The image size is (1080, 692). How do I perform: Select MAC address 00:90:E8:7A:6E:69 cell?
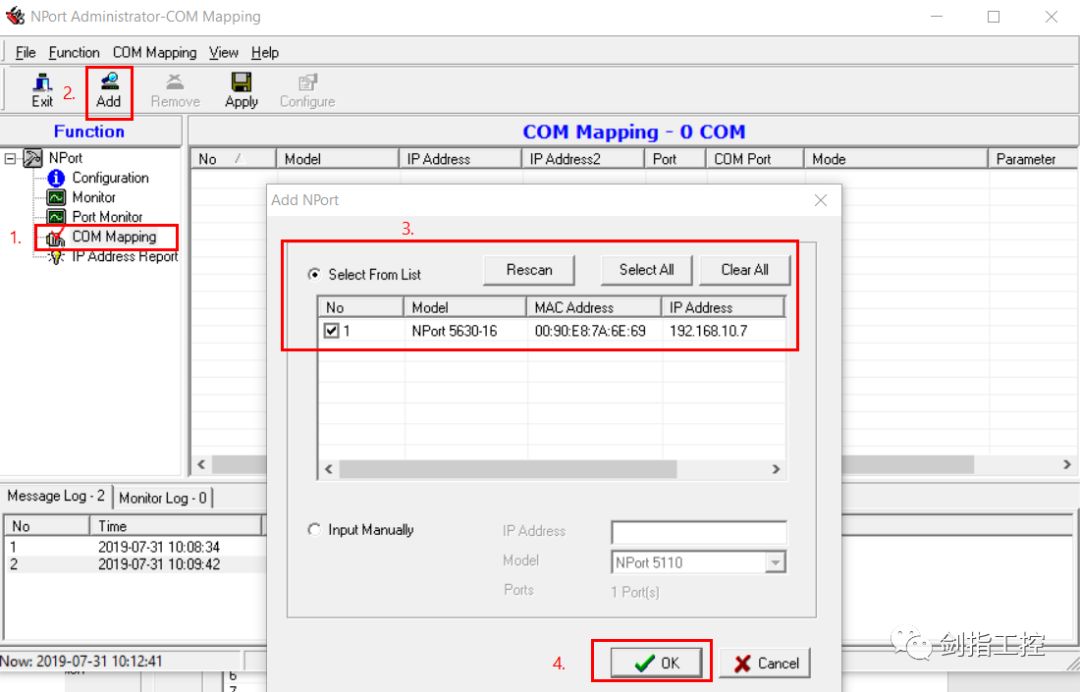pos(590,331)
